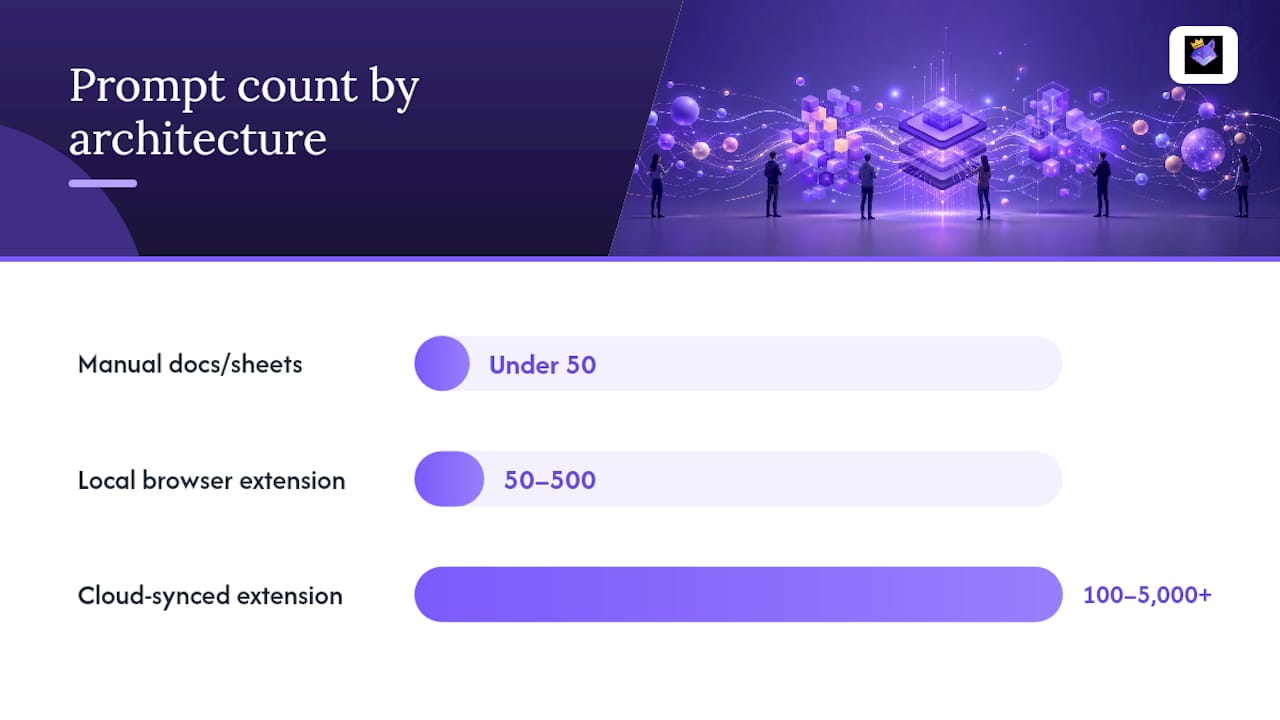This screenshot has width=1280, height=720.
Task: Select the 'Cloud-synced extension' row label
Action: 210,596
